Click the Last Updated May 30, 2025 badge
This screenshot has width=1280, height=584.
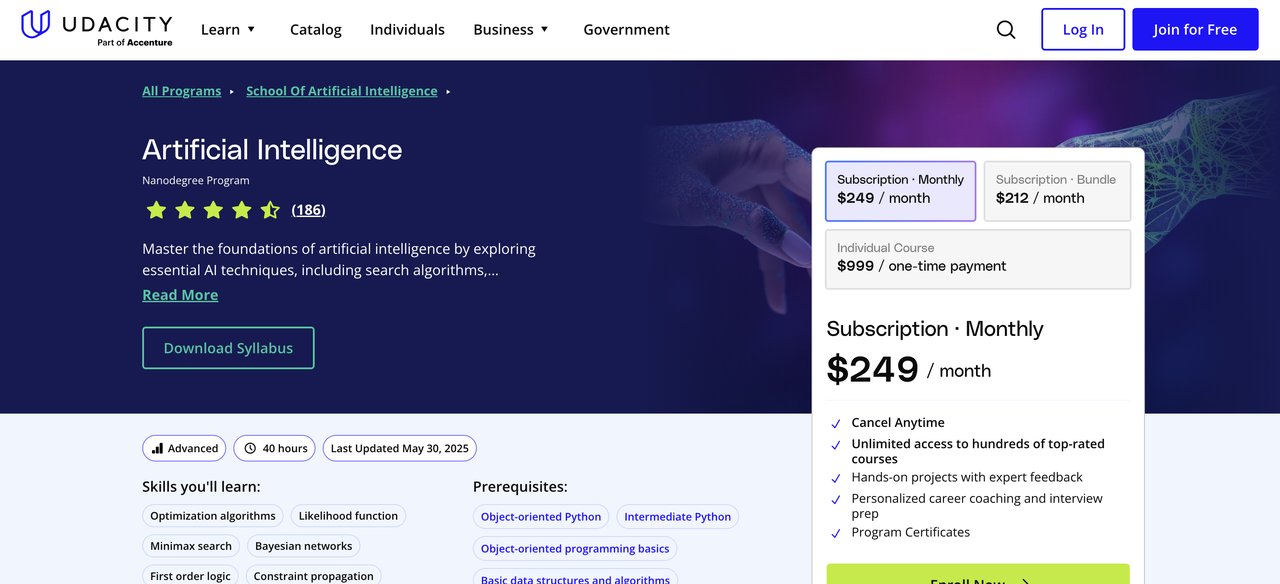point(399,448)
